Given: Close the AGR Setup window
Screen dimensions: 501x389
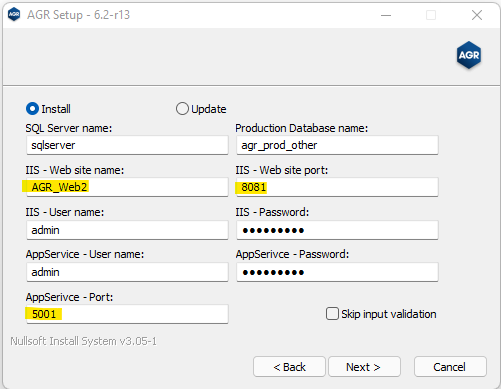Looking at the screenshot, I should point(477,15).
